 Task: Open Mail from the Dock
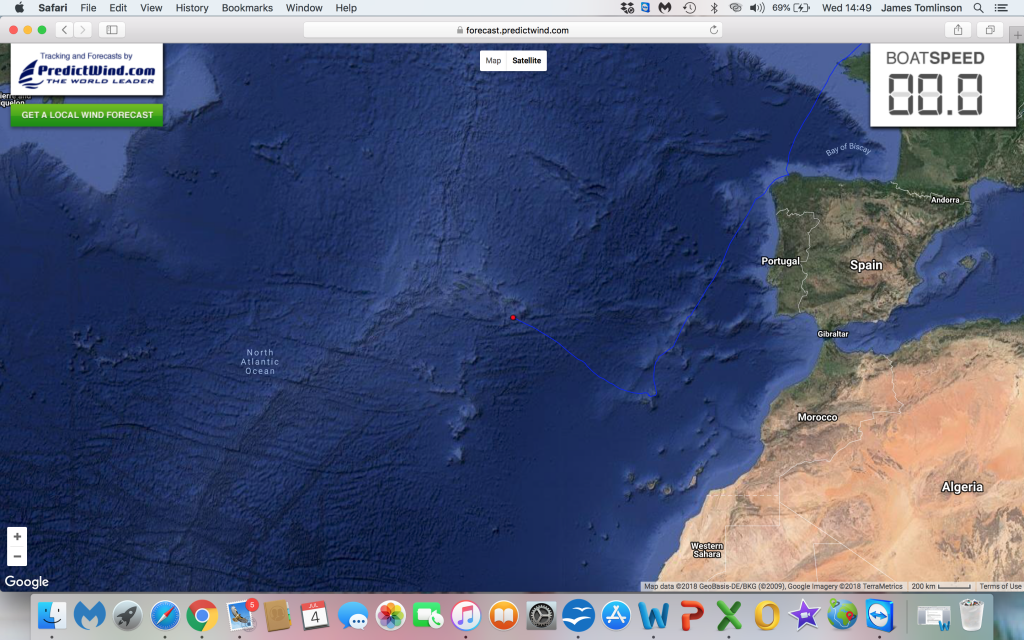coord(240,615)
